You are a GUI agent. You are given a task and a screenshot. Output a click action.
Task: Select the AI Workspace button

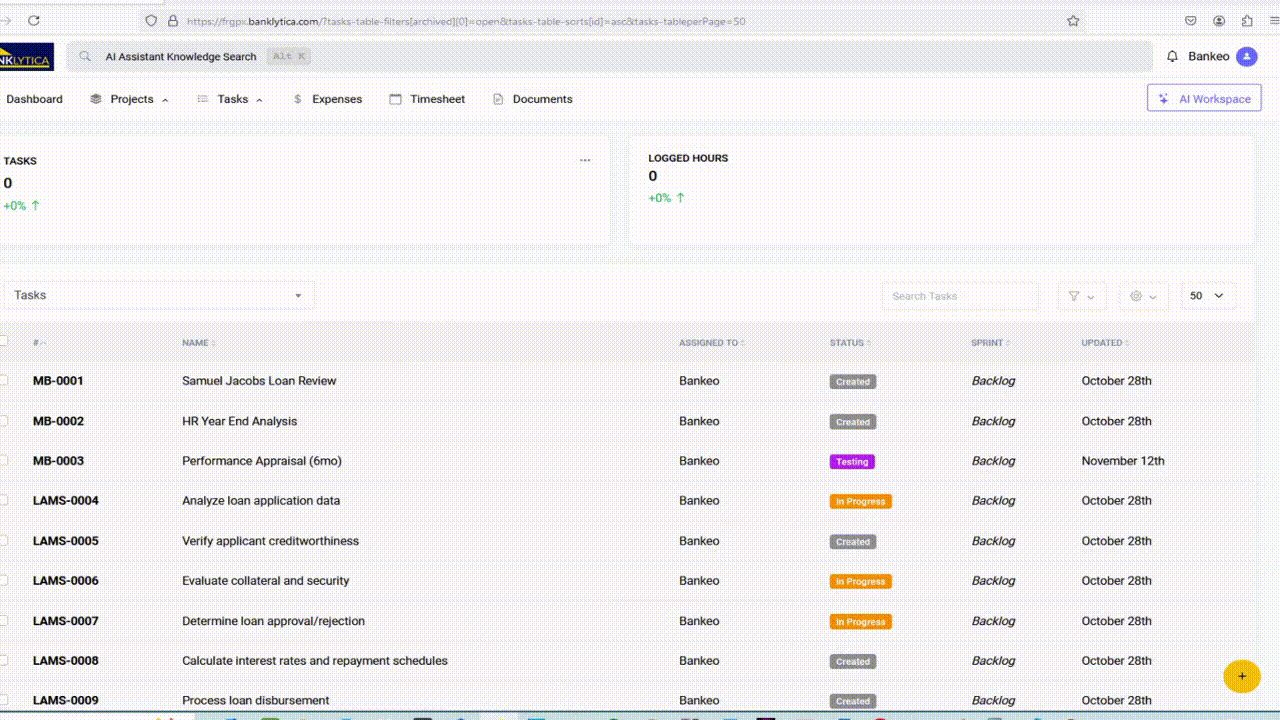pos(1204,98)
